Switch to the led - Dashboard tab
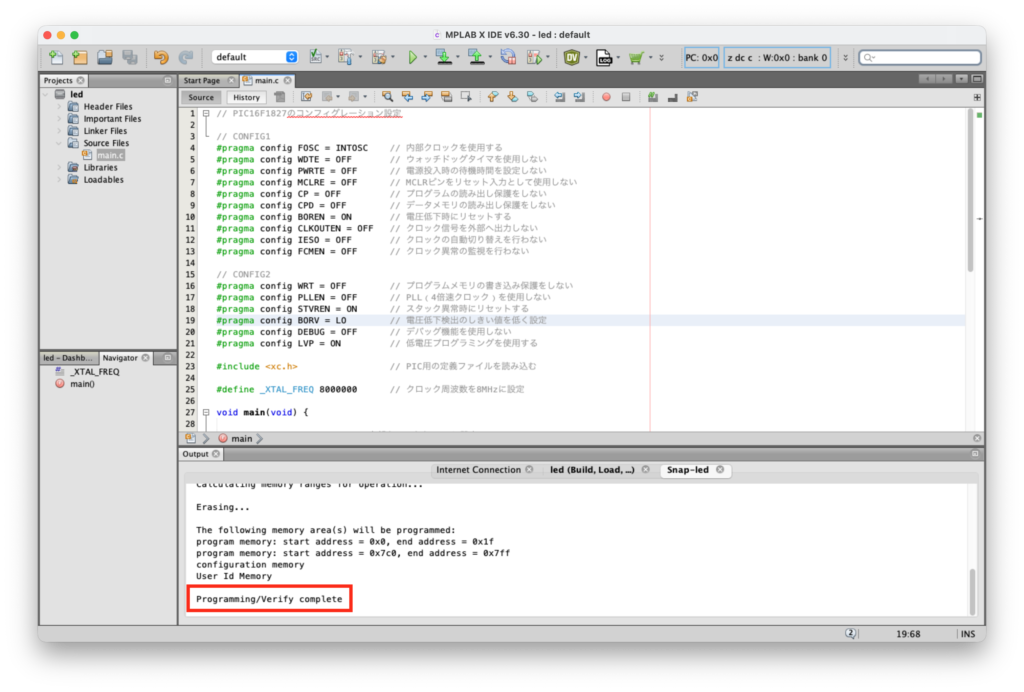This screenshot has height=692, width=1024. tap(68, 358)
